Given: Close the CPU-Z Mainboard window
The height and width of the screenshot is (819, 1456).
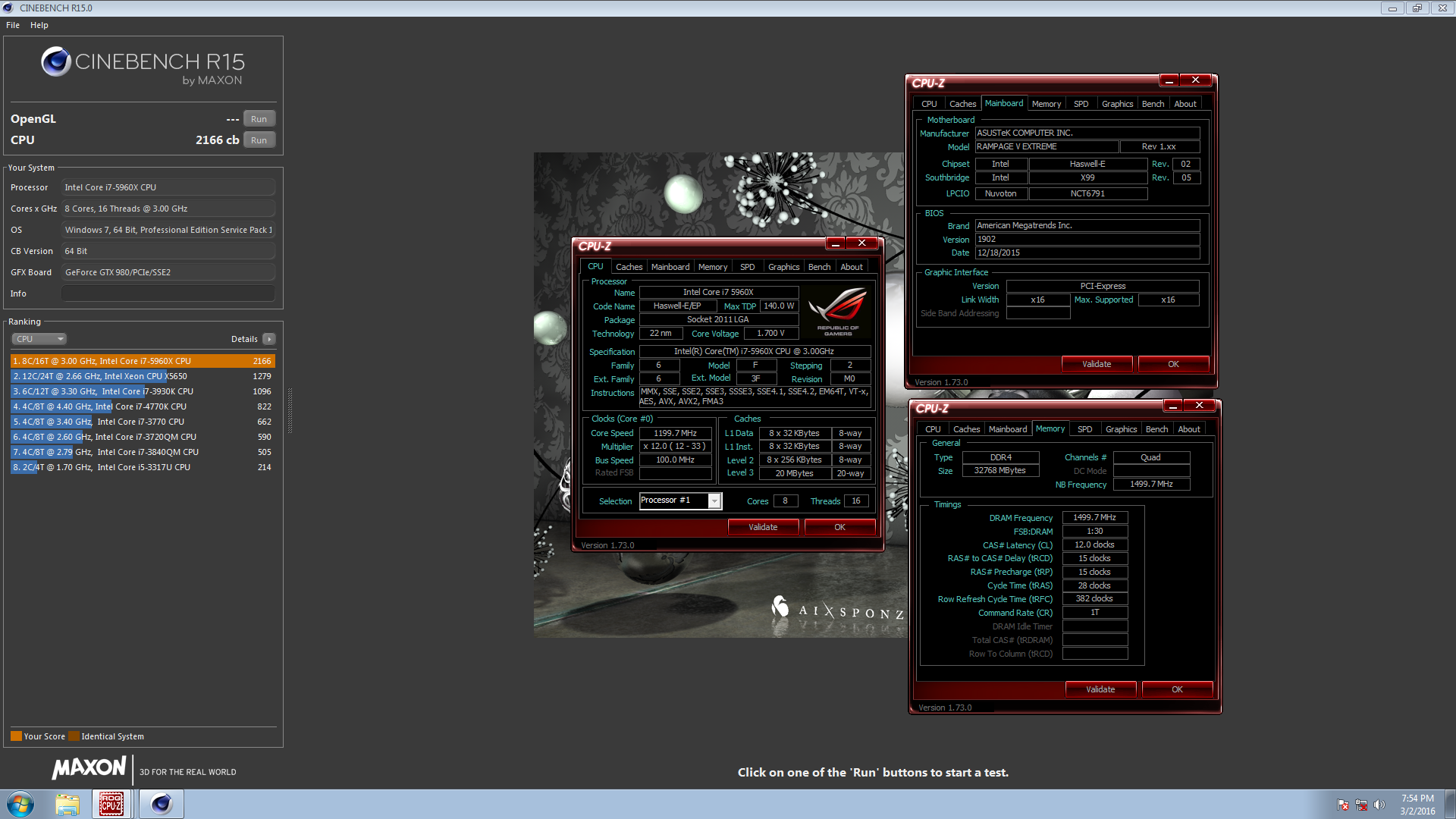Looking at the screenshot, I should [1196, 80].
